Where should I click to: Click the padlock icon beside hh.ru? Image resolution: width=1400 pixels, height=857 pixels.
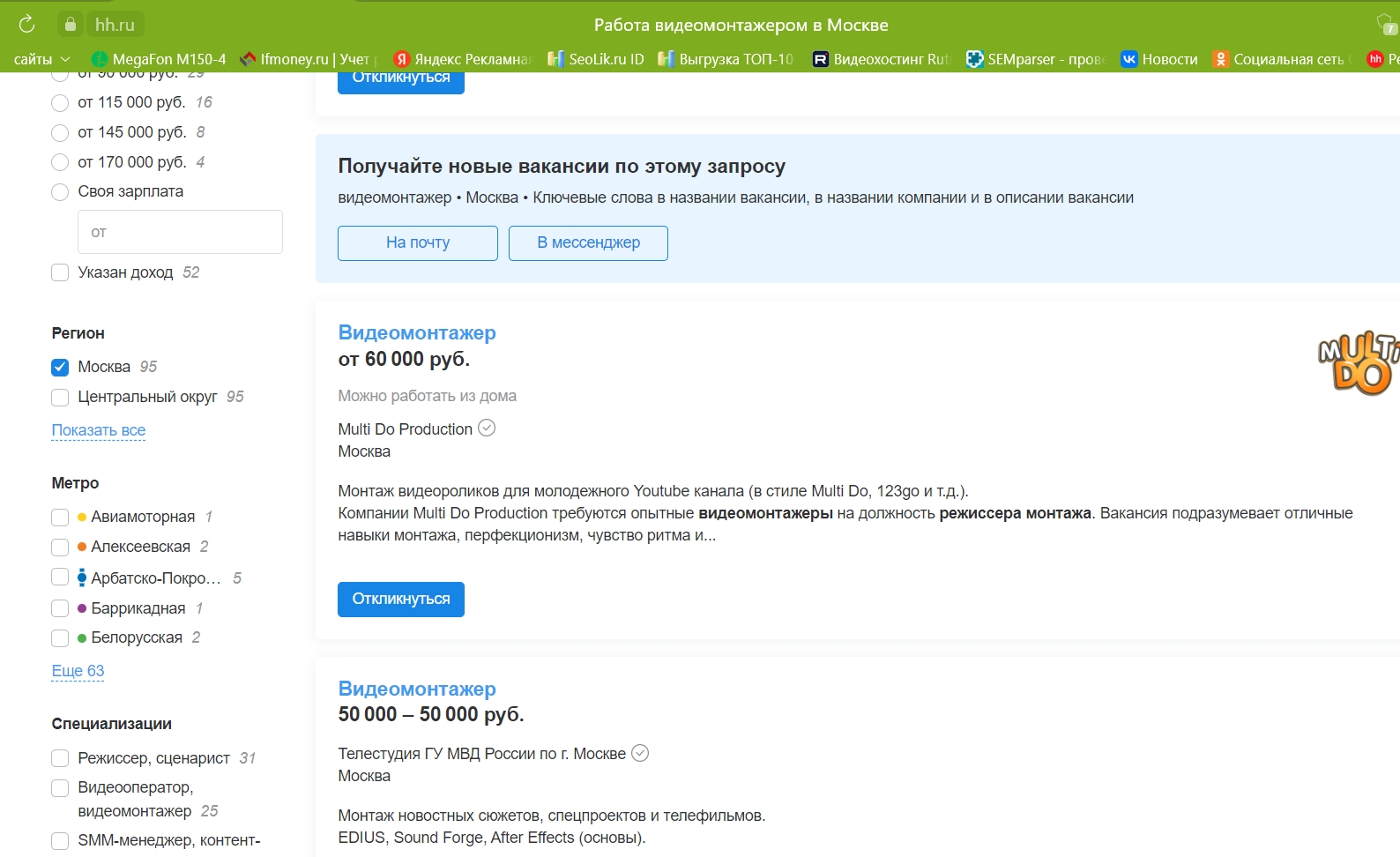point(71,24)
